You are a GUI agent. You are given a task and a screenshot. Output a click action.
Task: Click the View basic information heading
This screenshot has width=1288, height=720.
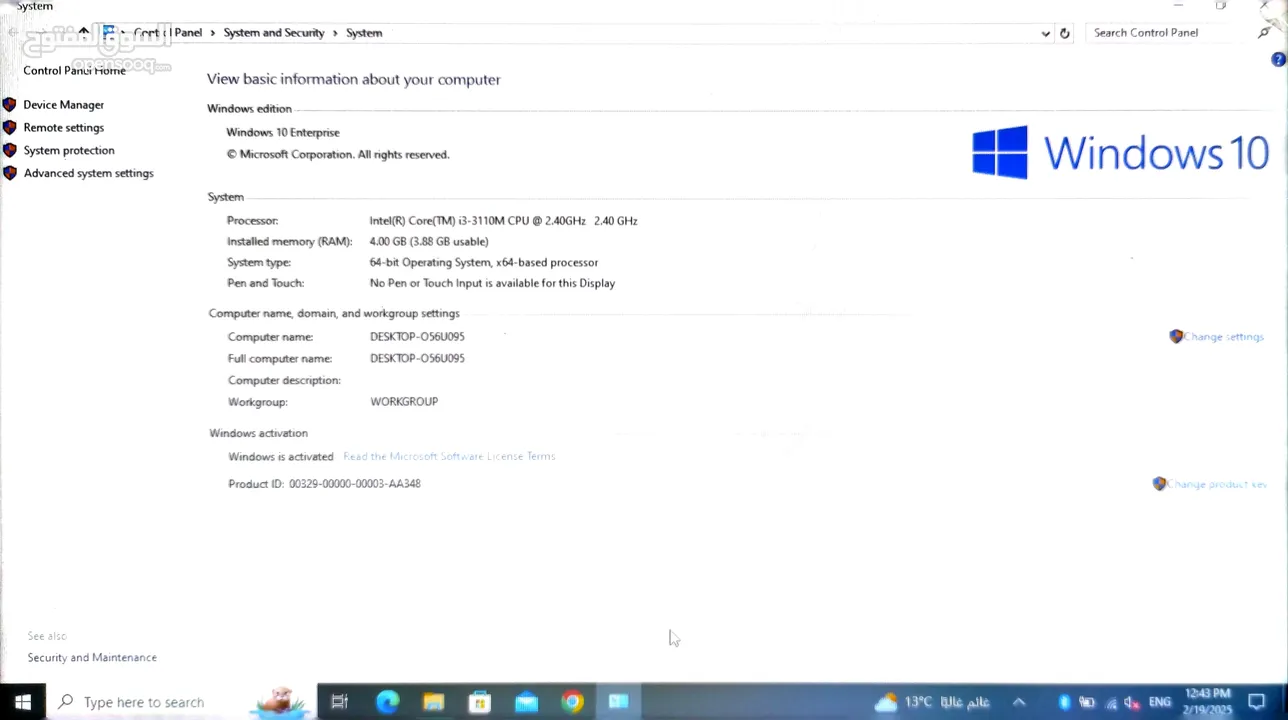(x=353, y=79)
